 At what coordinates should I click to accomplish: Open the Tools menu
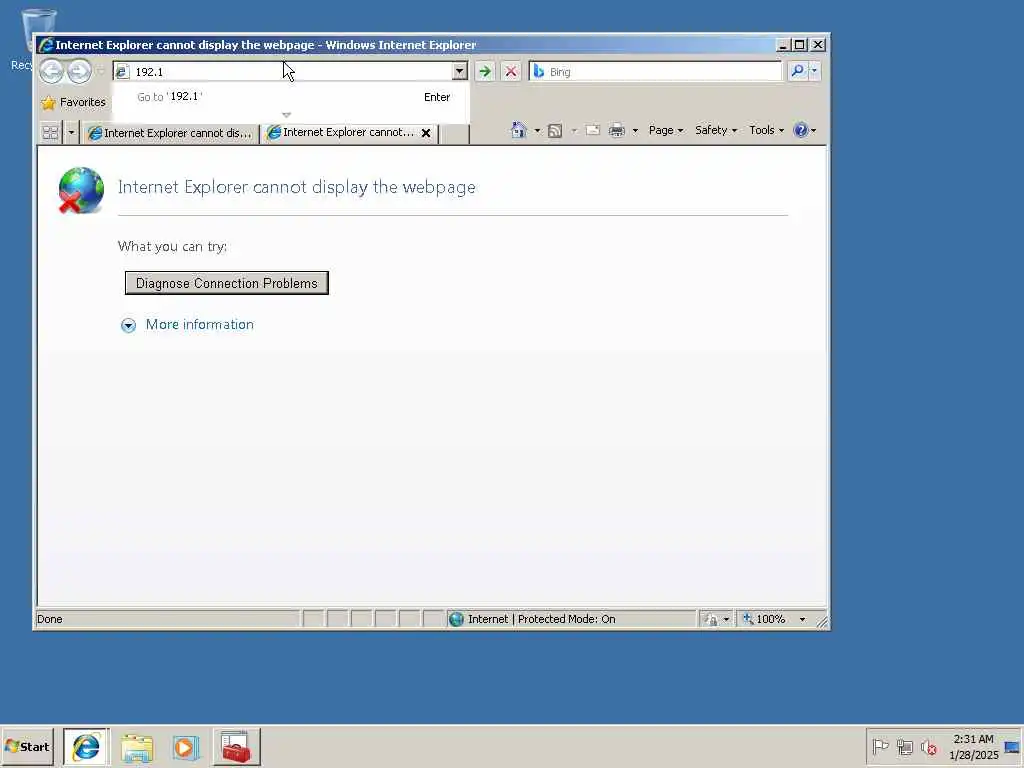pos(766,130)
